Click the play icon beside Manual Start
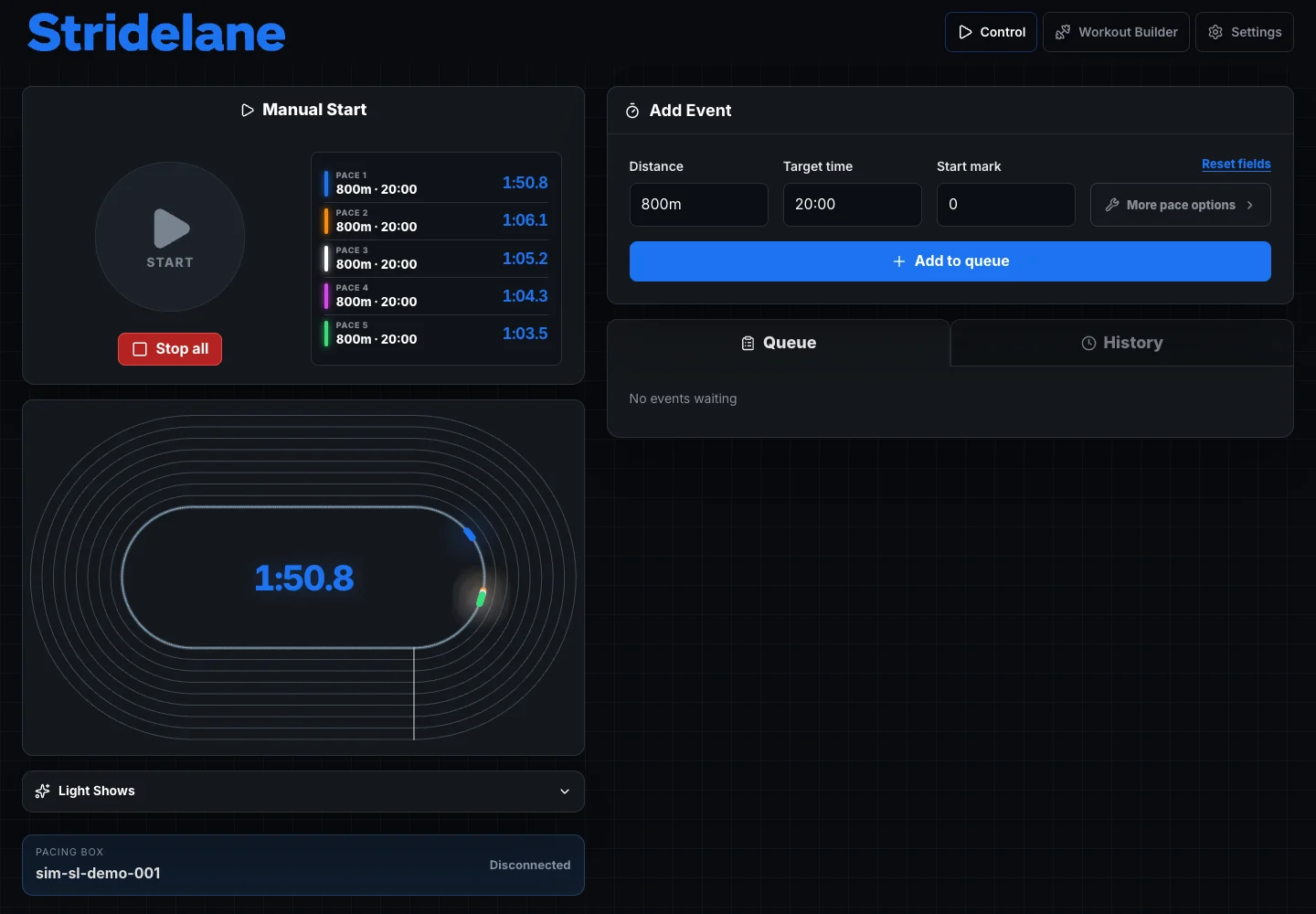Image resolution: width=1316 pixels, height=914 pixels. [x=247, y=110]
